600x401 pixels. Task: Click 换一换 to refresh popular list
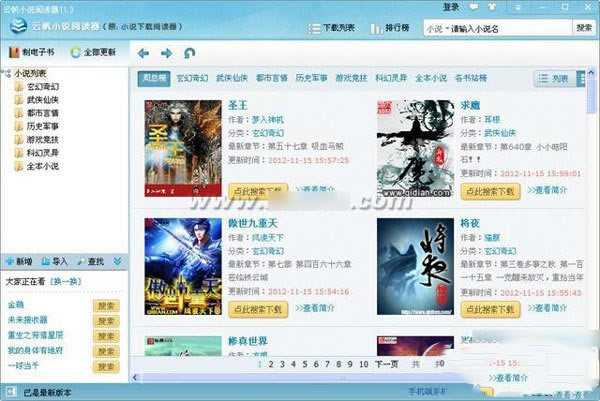[65, 282]
